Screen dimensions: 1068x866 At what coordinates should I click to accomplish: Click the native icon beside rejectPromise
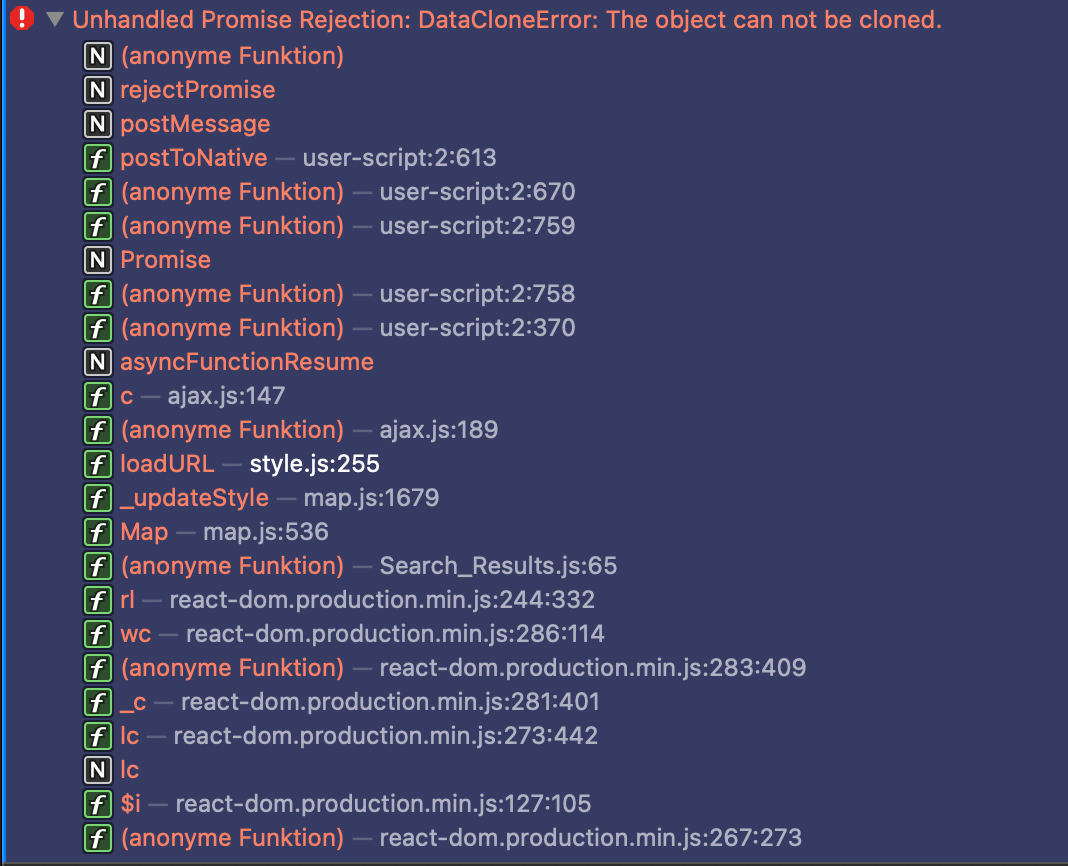click(97, 90)
